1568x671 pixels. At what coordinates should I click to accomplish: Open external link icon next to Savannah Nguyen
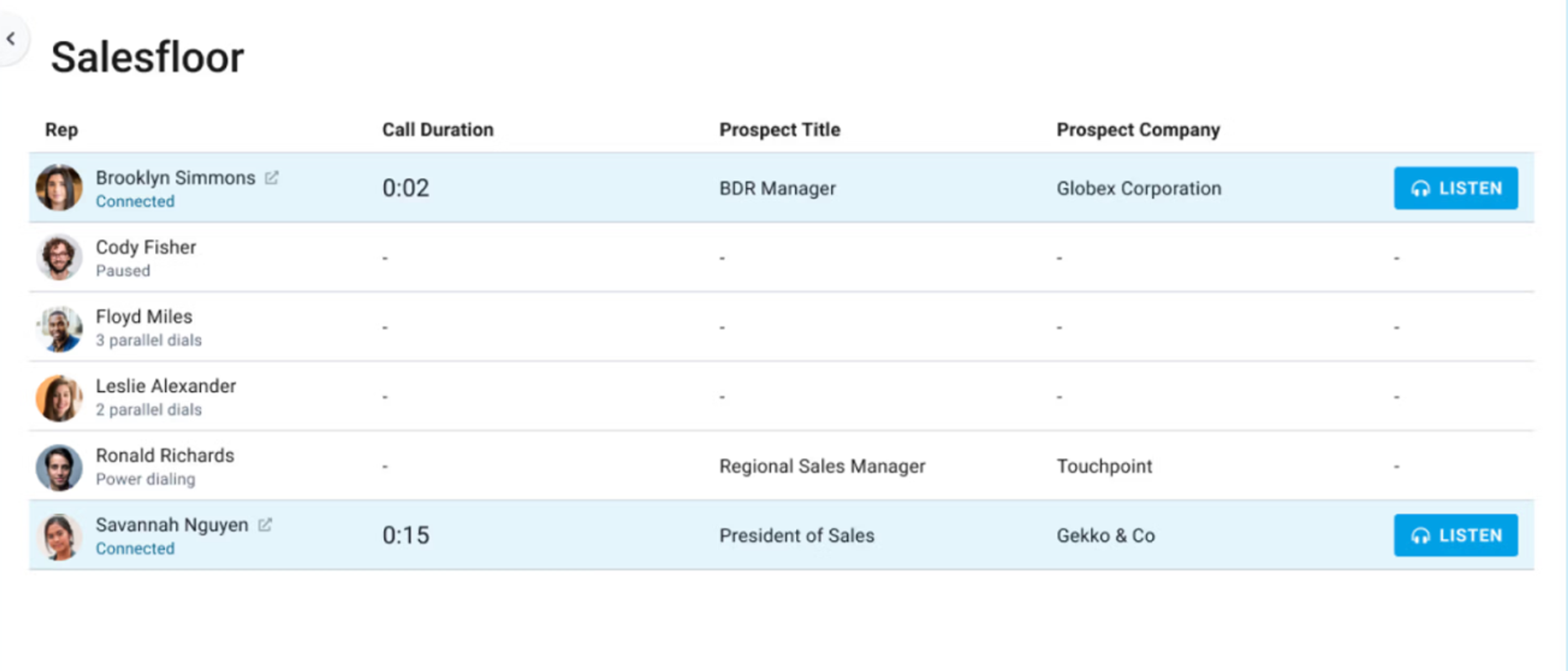click(x=265, y=525)
